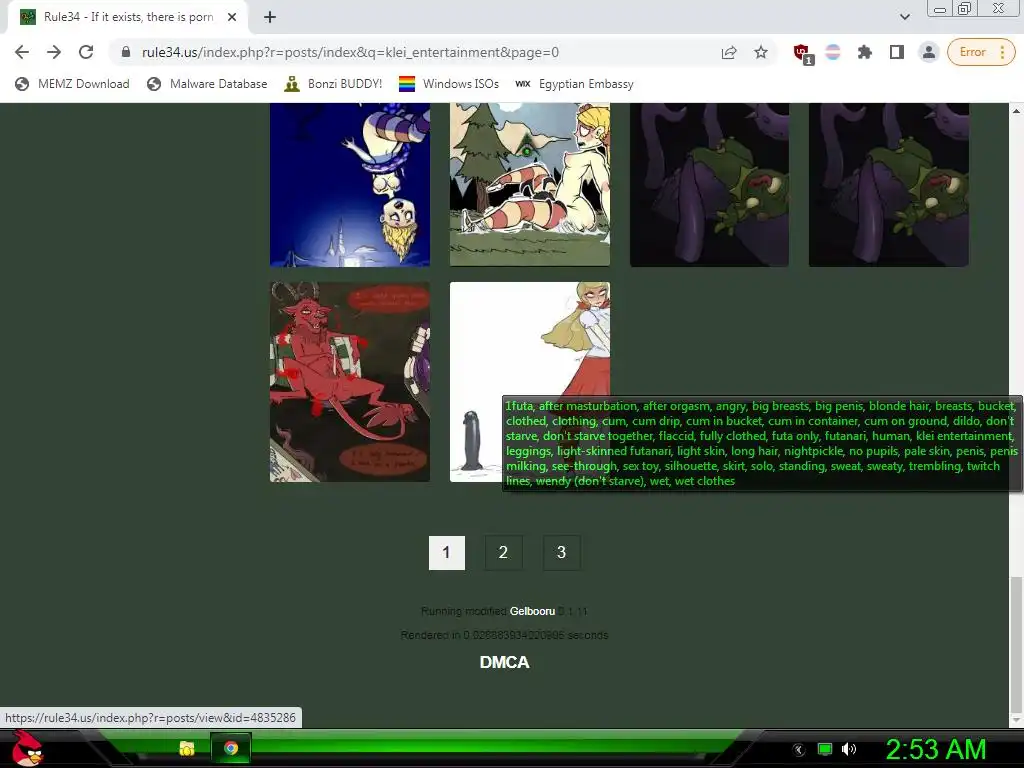Image resolution: width=1024 pixels, height=768 pixels.
Task: Open the Egyptian Embassy bookmark
Action: pyautogui.click(x=575, y=84)
